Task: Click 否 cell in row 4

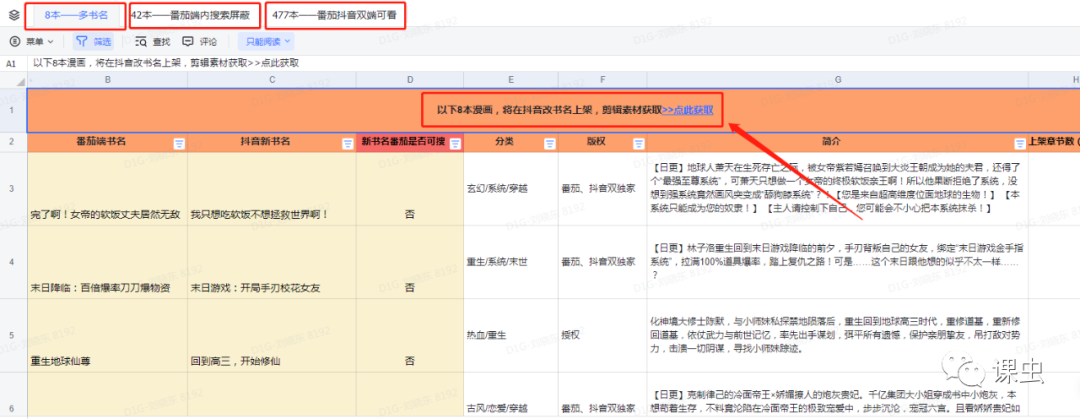Action: coord(410,262)
